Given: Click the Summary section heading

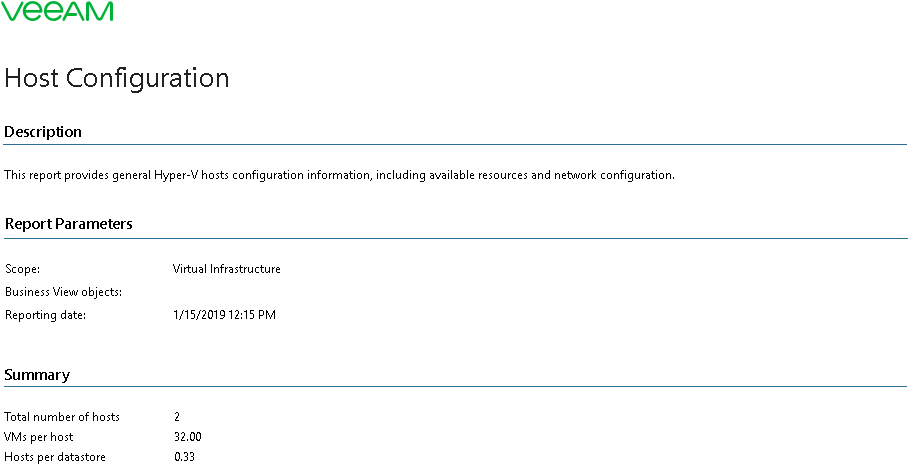Looking at the screenshot, I should point(37,375).
